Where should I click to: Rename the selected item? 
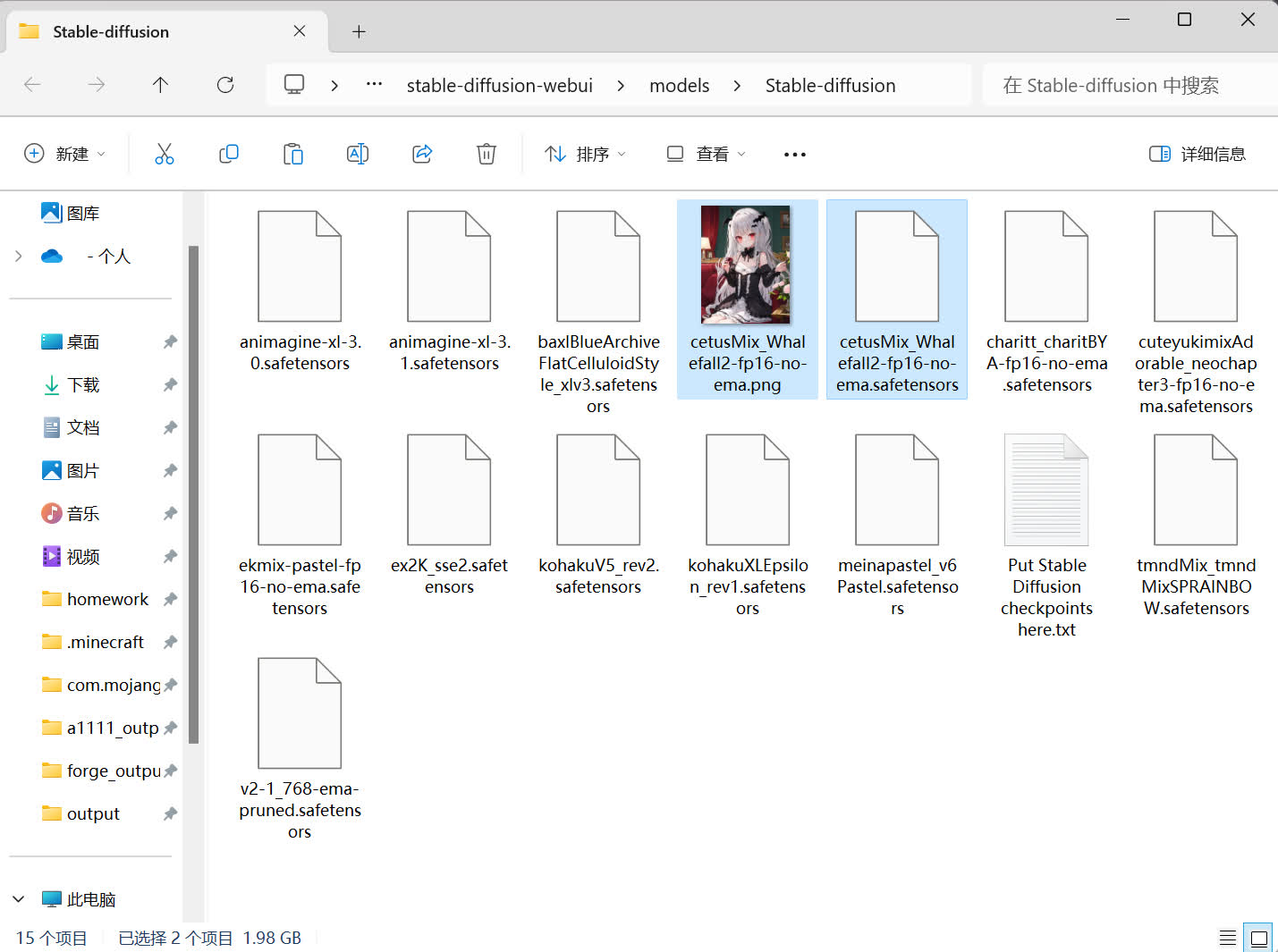coord(358,153)
